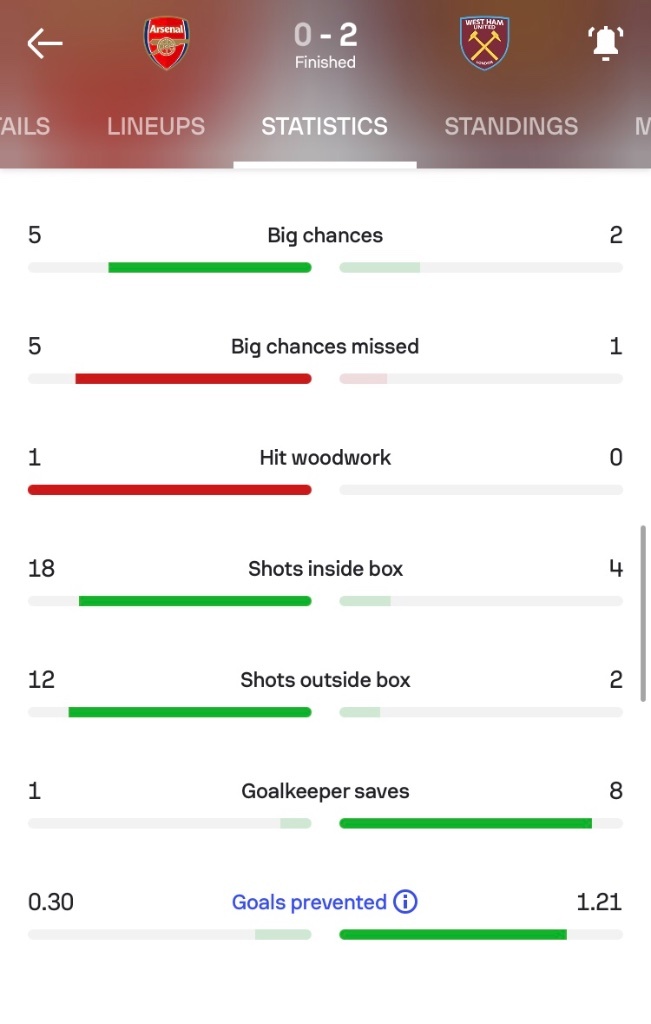Toggle match notifications bell
Screen dimensions: 651x1024
(x=605, y=43)
